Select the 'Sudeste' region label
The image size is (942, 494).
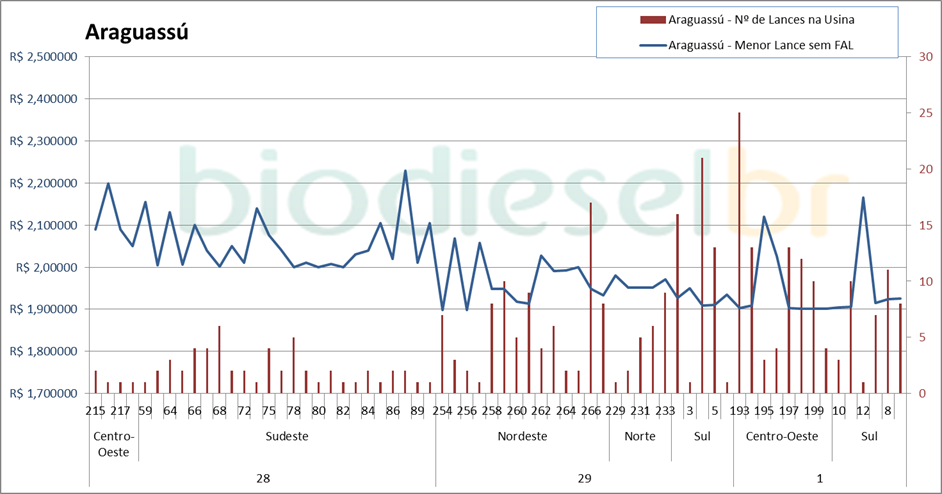pyautogui.click(x=286, y=436)
